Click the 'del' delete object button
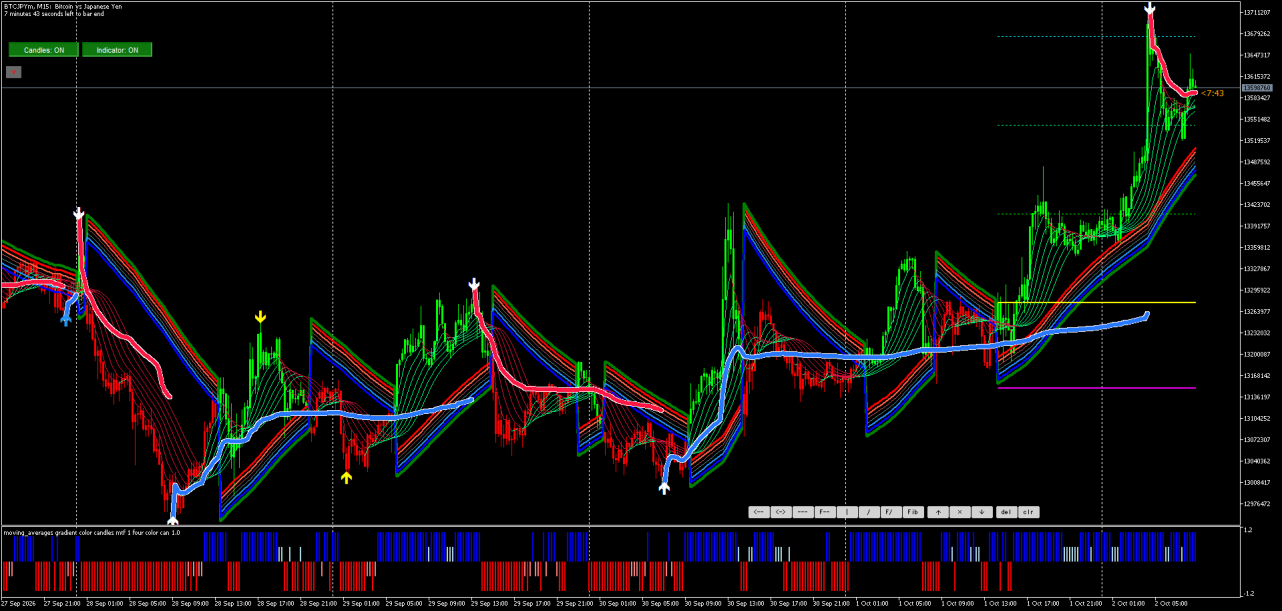1282x611 pixels. tap(1006, 512)
